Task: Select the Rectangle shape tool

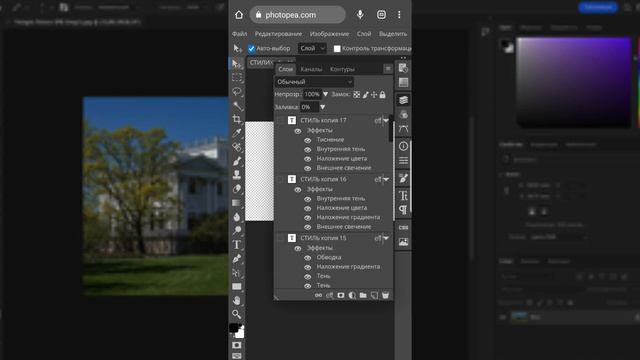Action: coord(237,287)
